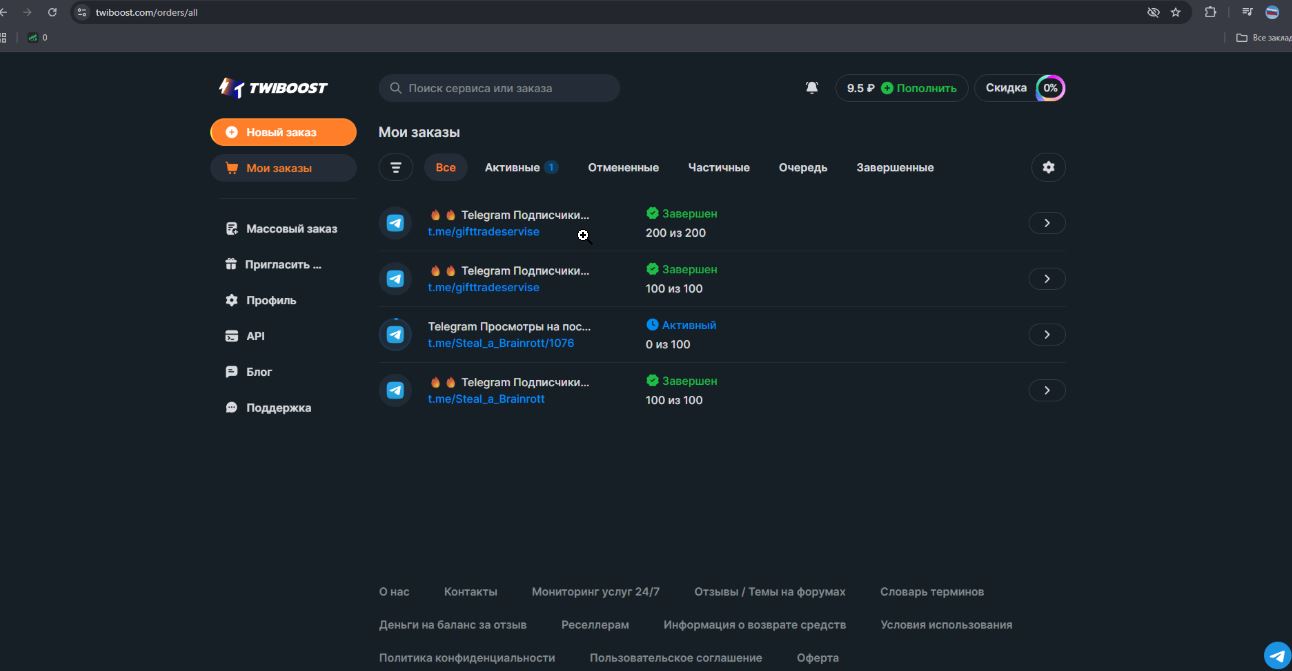Open the filter icon button
This screenshot has width=1292, height=671.
point(396,168)
